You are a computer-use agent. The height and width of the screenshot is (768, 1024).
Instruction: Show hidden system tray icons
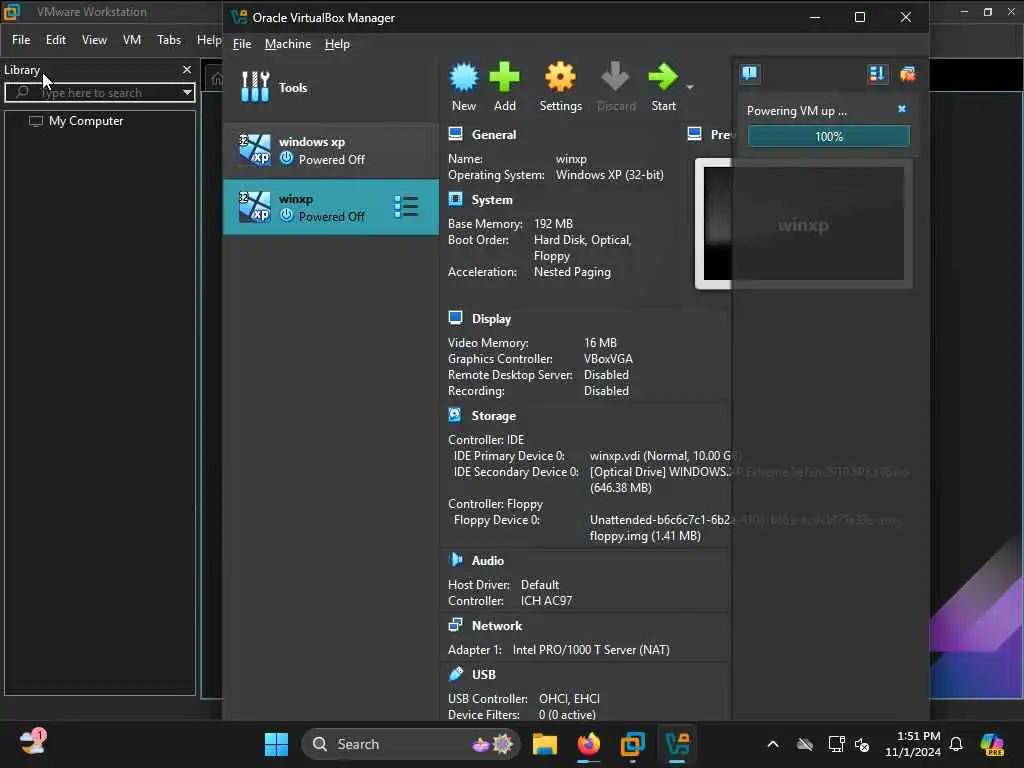pyautogui.click(x=773, y=744)
